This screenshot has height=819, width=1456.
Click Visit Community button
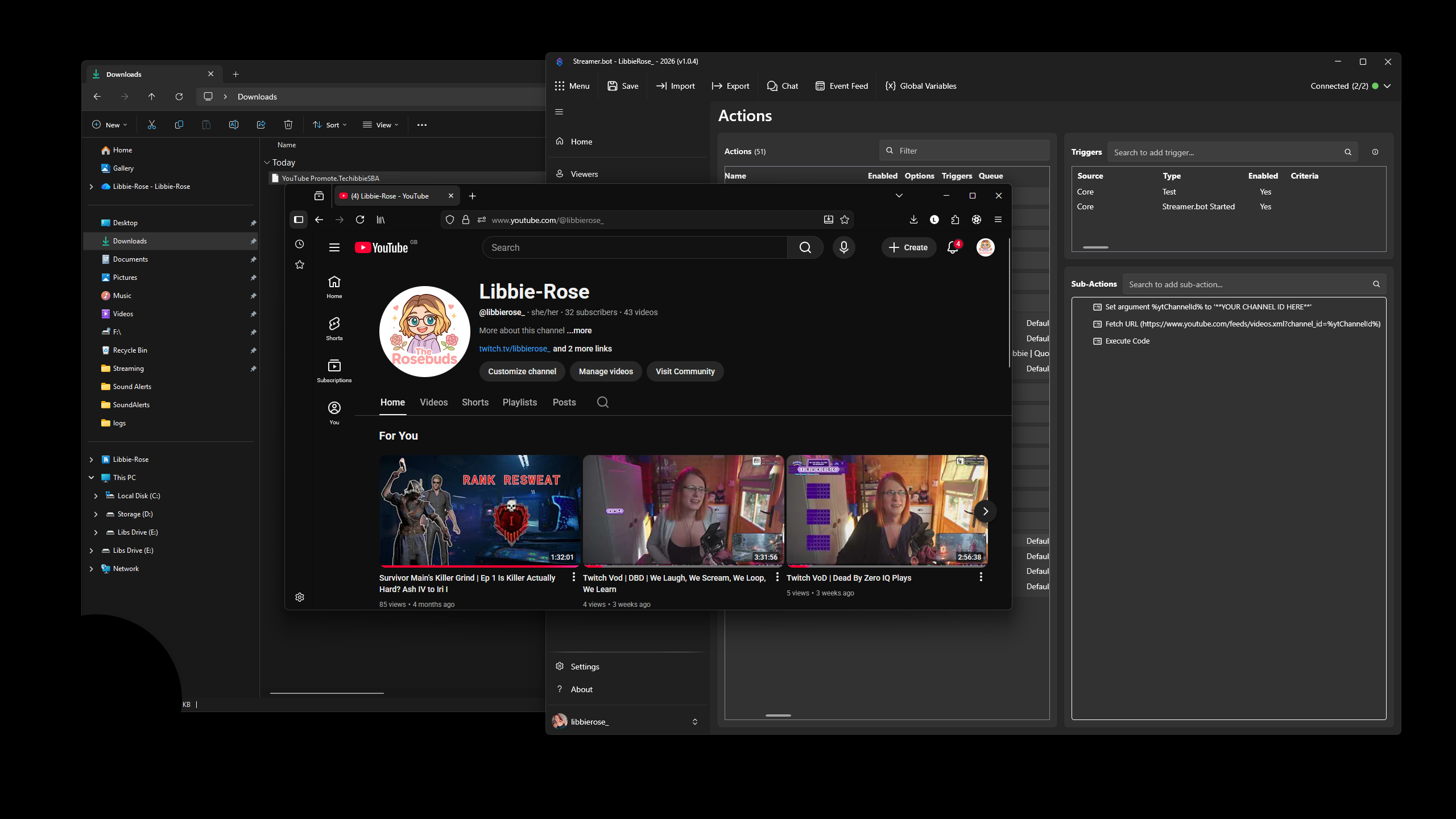click(685, 371)
